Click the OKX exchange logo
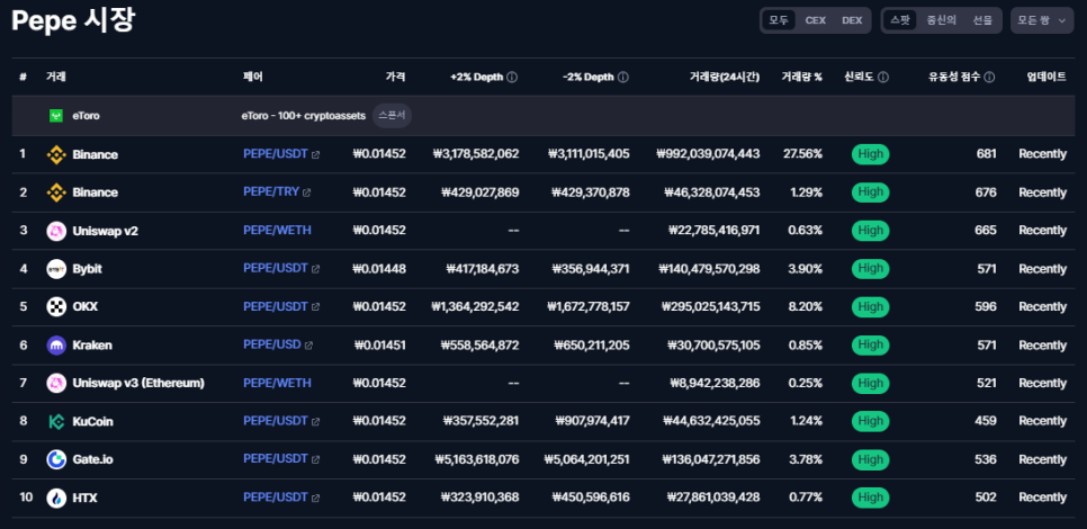 point(56,306)
